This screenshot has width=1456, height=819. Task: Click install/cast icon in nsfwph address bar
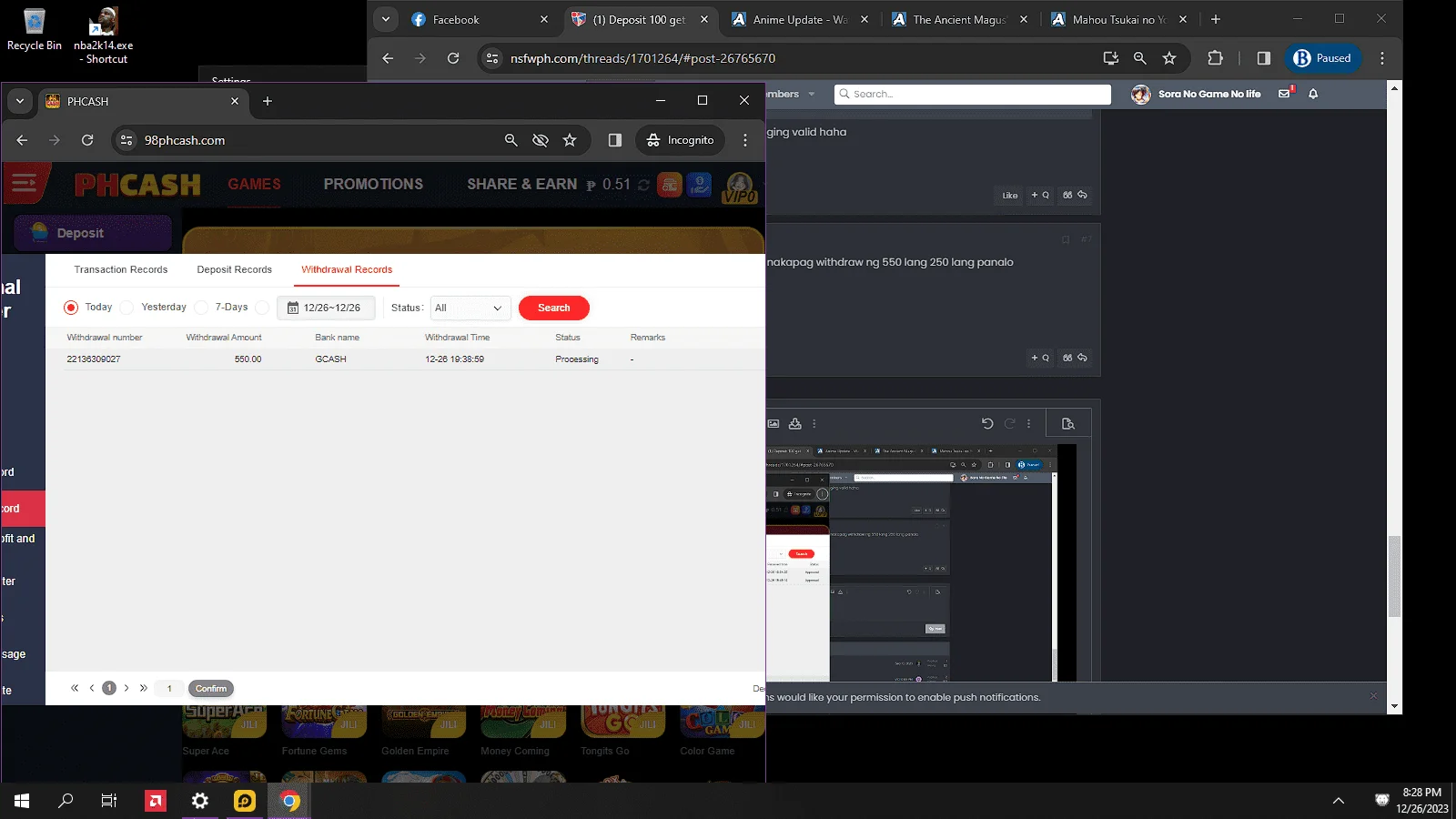click(x=1110, y=58)
